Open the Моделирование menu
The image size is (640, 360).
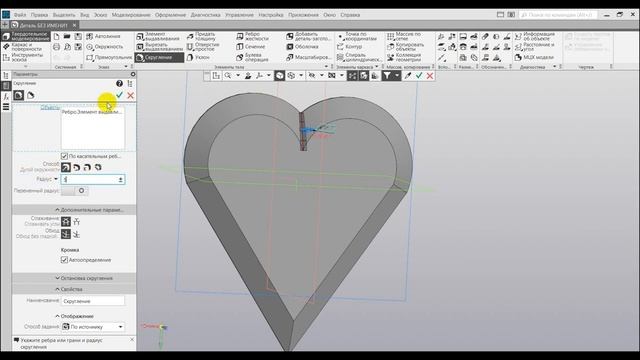[131, 15]
